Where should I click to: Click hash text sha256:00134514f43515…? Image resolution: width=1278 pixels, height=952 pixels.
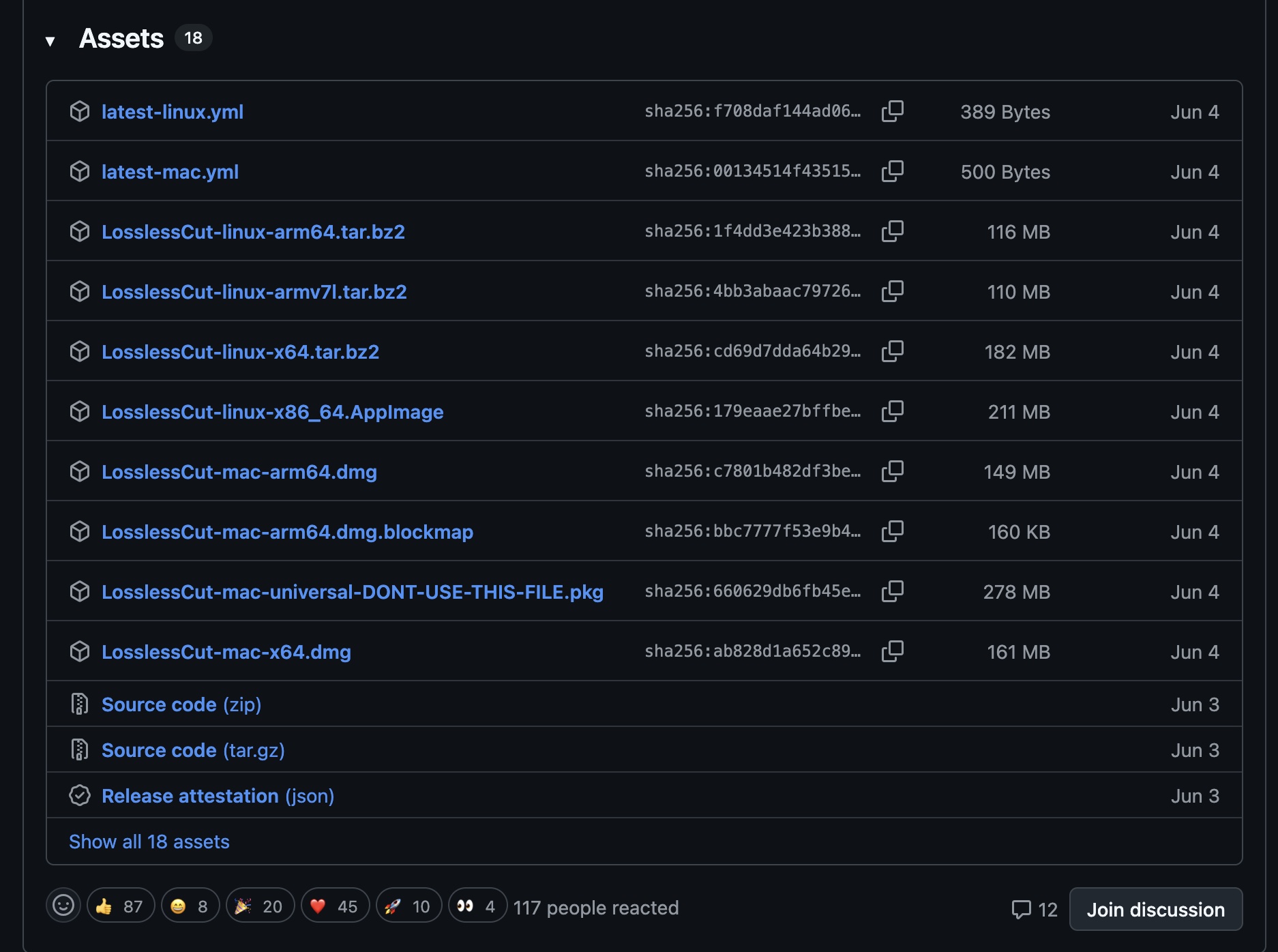click(753, 171)
